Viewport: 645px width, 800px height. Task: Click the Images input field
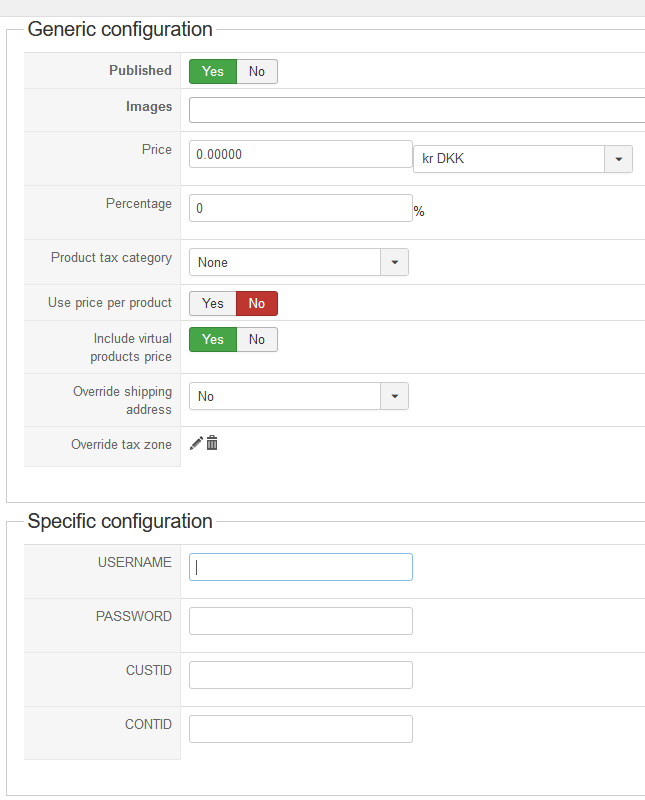416,109
